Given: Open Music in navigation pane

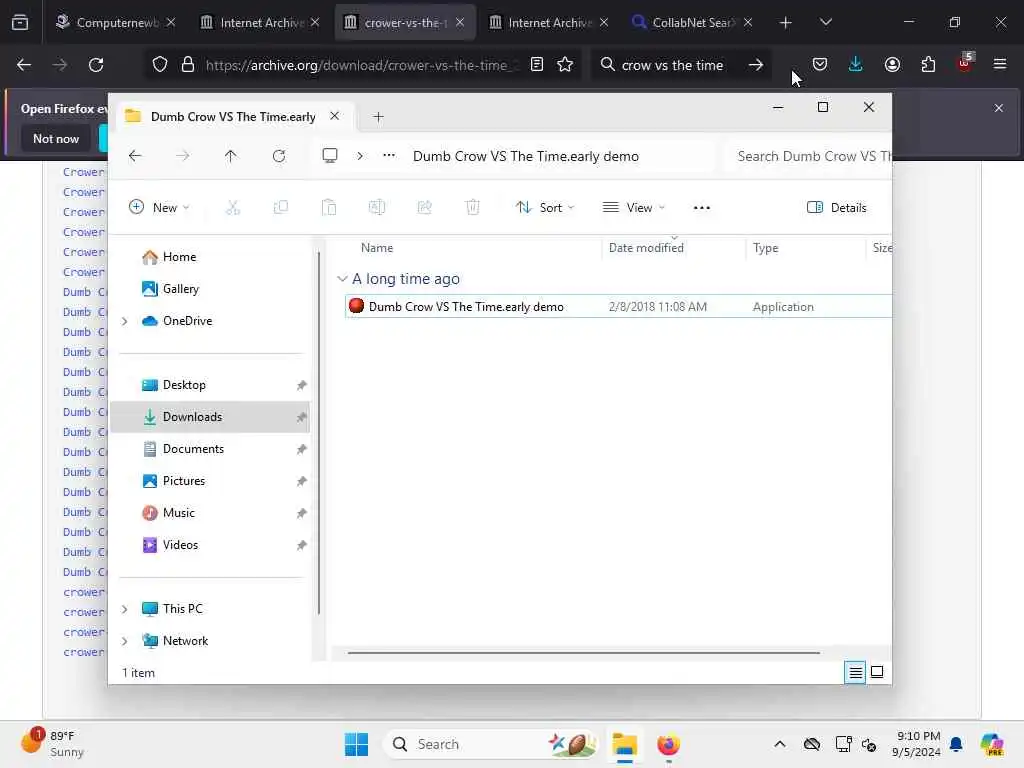Looking at the screenshot, I should pyautogui.click(x=178, y=513).
